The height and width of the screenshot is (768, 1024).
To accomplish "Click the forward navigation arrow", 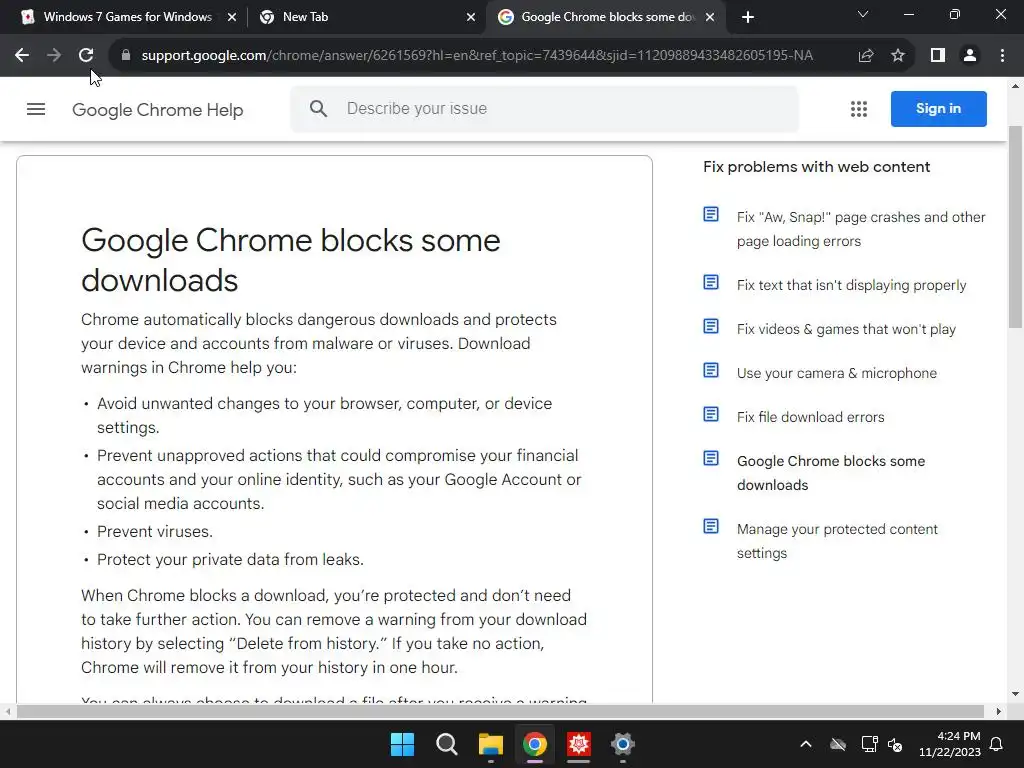I will coord(54,56).
